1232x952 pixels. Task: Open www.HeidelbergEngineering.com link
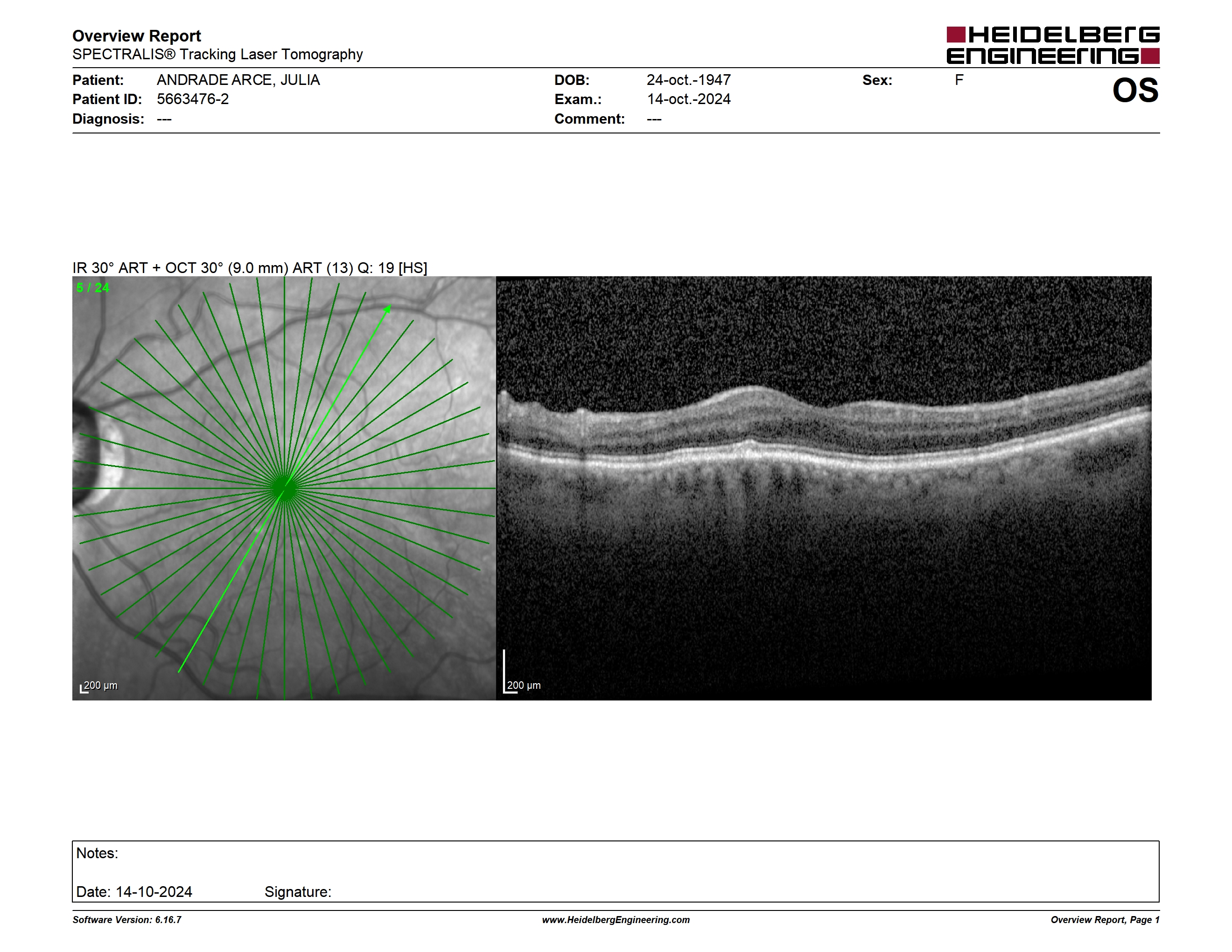(616, 920)
